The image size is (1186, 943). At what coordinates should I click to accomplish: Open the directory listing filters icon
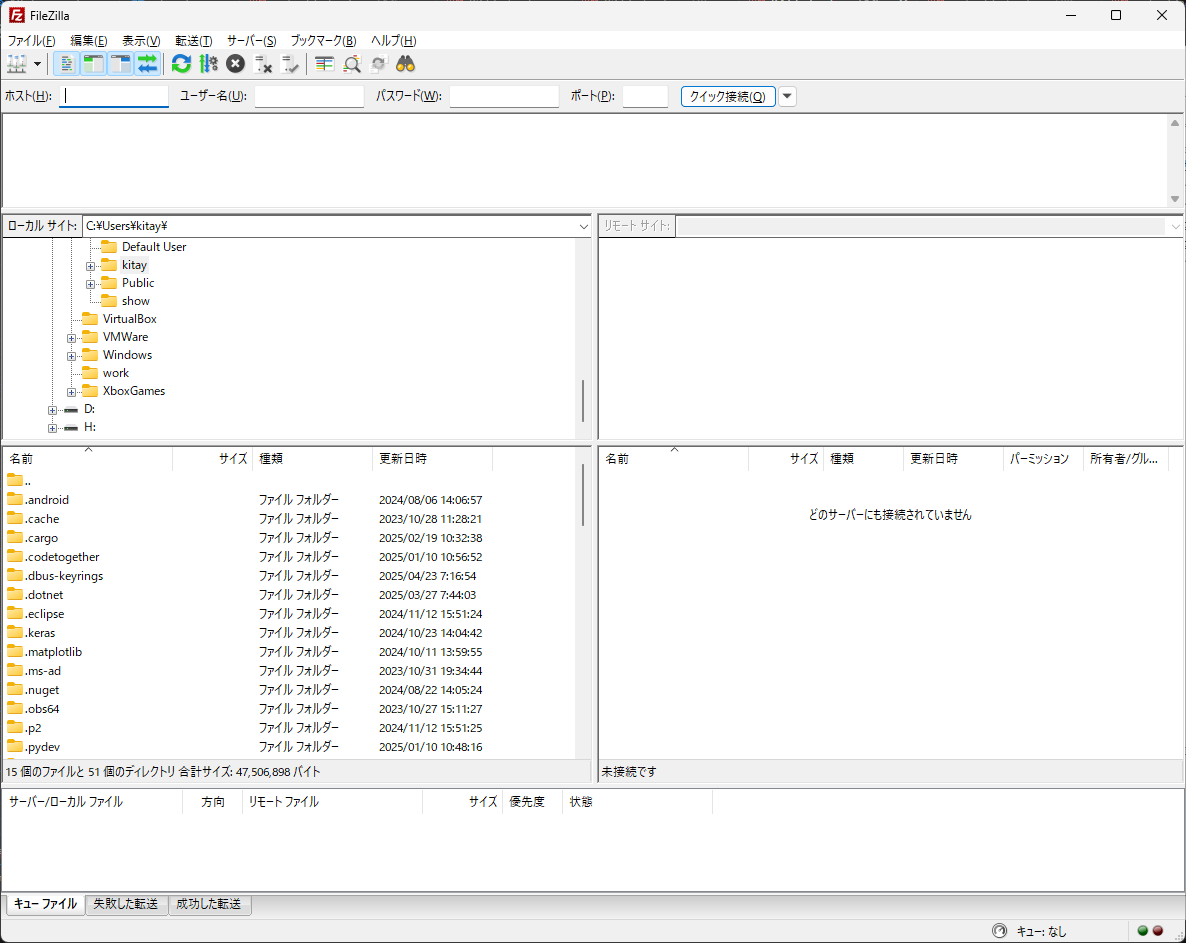324,64
